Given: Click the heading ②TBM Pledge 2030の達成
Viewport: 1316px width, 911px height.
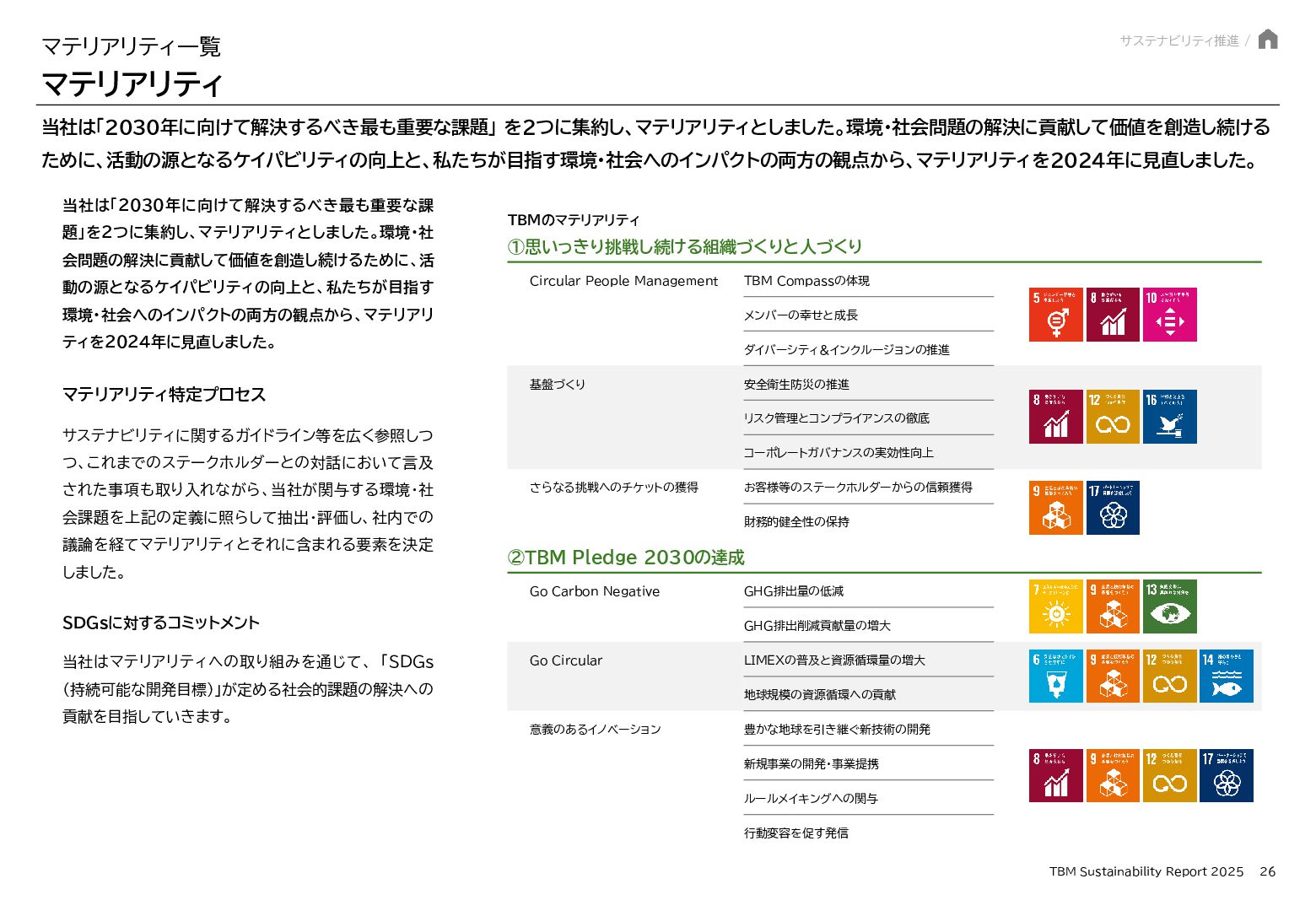Looking at the screenshot, I should (x=626, y=557).
